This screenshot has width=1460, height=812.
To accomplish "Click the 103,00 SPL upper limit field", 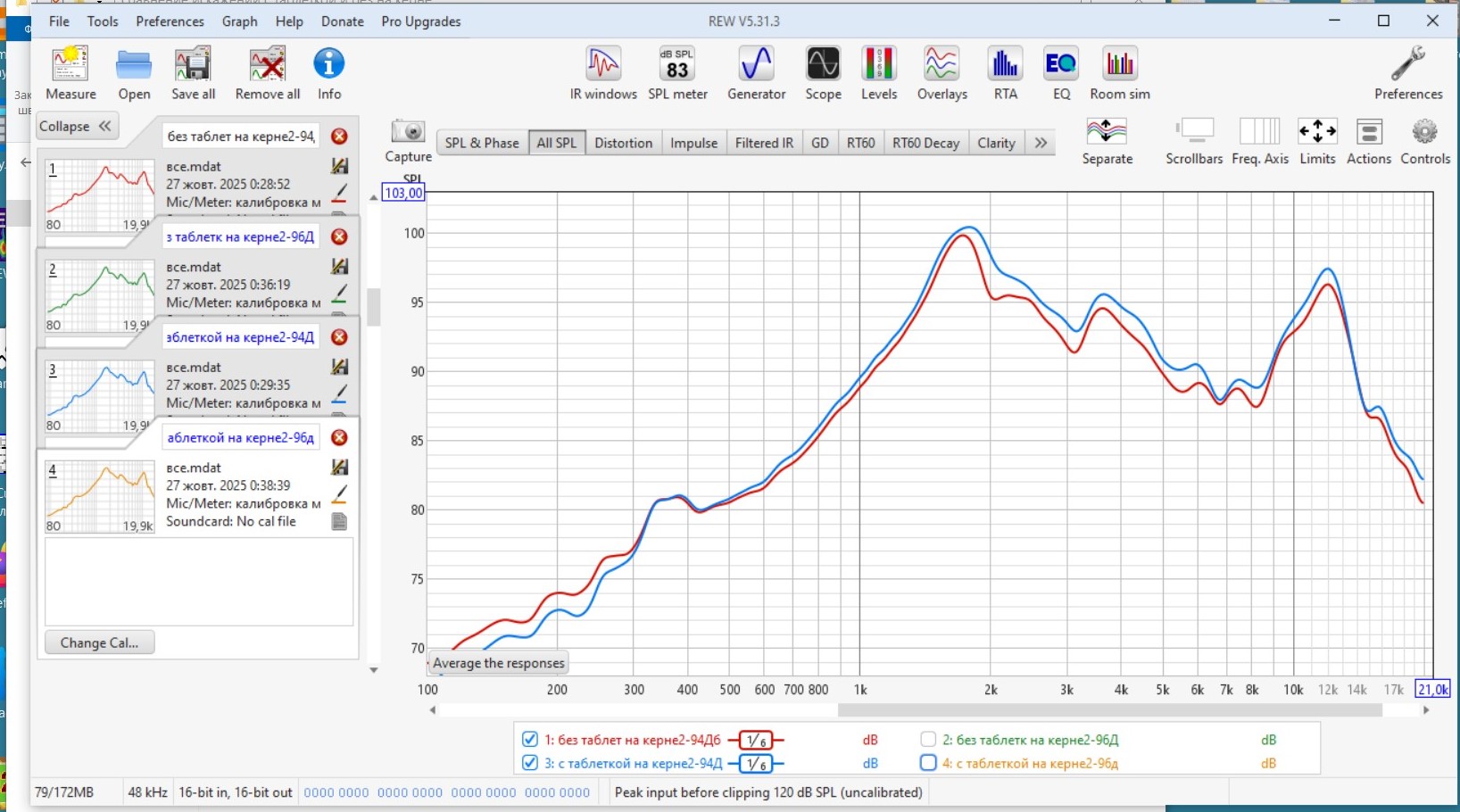I will pos(403,193).
